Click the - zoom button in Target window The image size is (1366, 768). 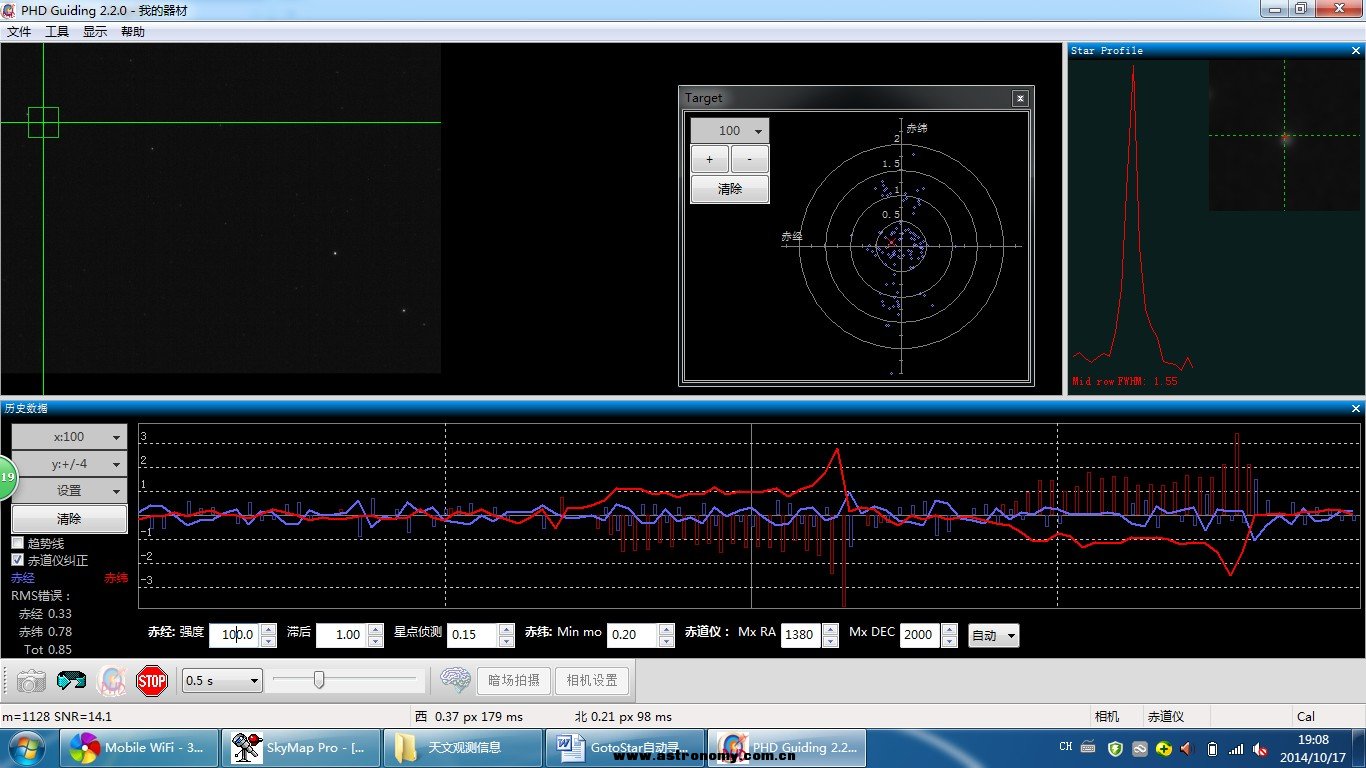(x=750, y=159)
